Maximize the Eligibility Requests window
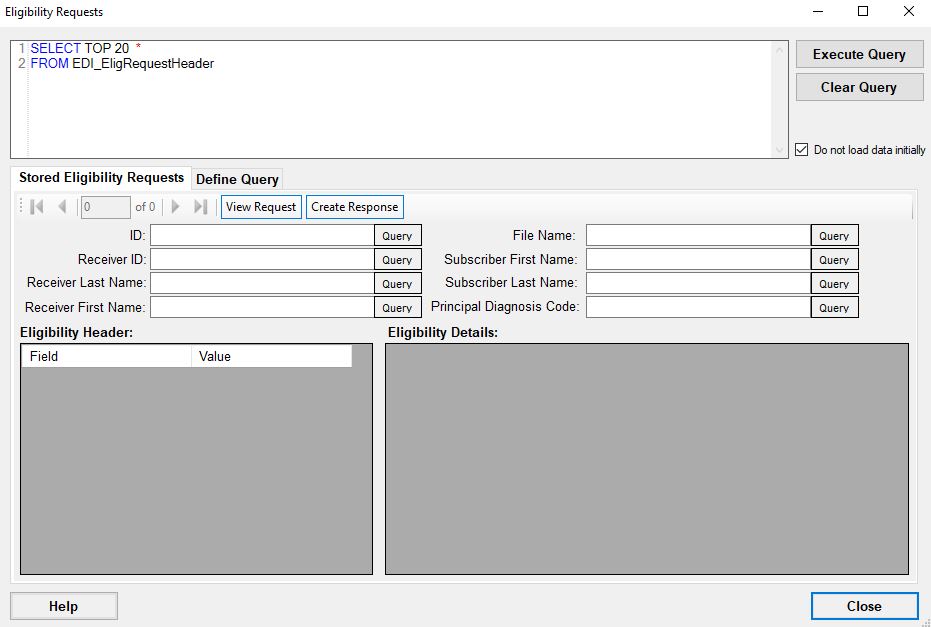The width and height of the screenshot is (931, 627). pyautogui.click(x=863, y=11)
